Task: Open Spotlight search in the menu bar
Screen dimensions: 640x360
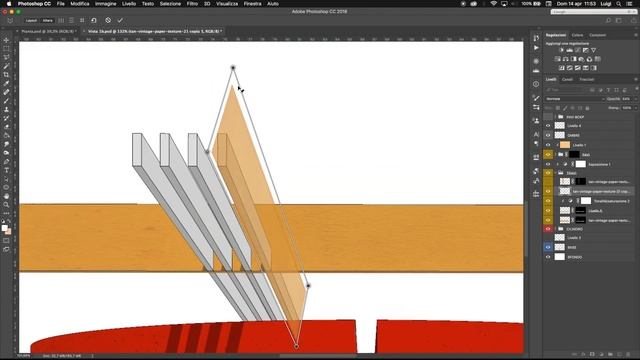Action: (x=619, y=4)
